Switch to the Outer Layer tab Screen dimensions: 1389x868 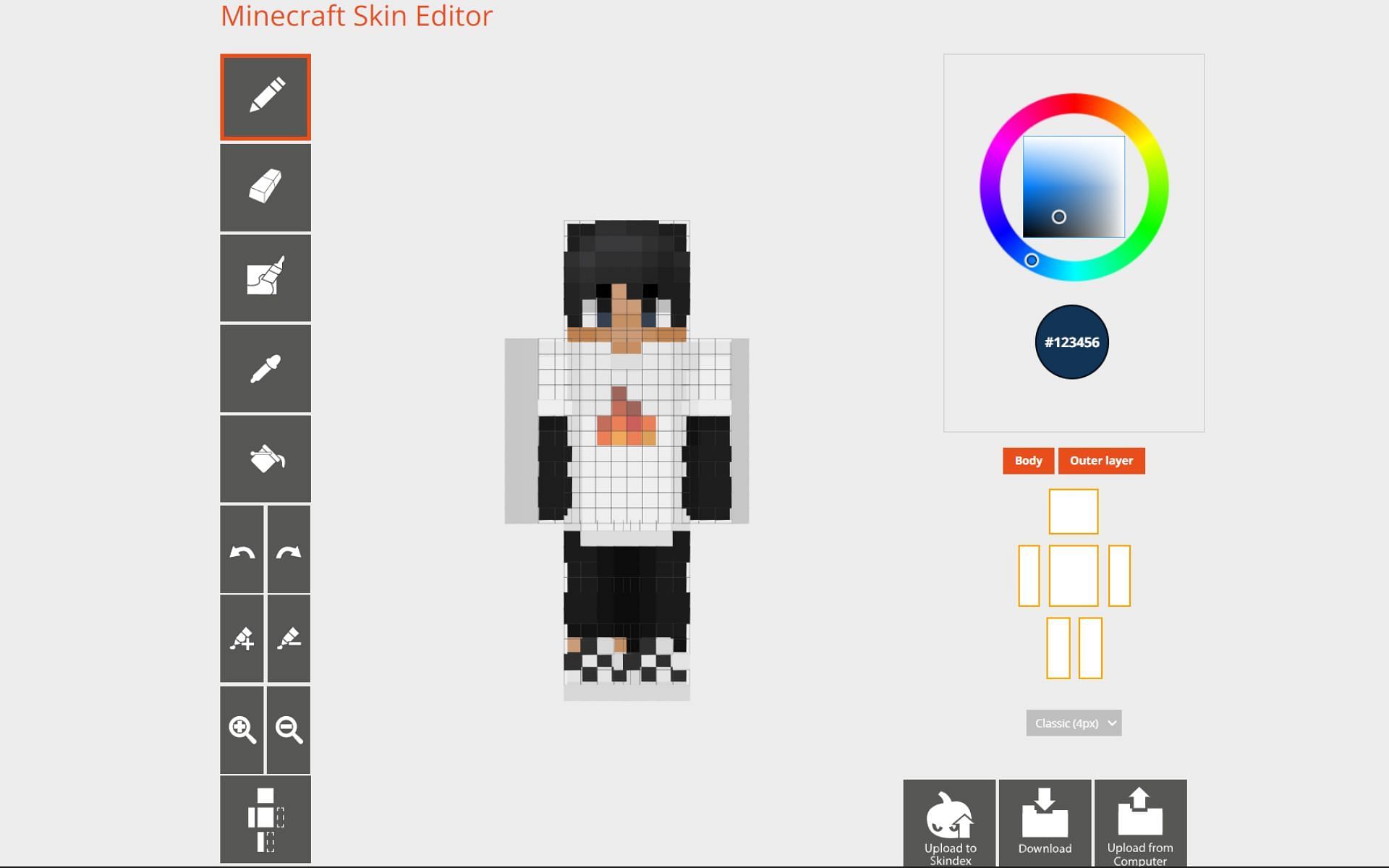coord(1100,460)
